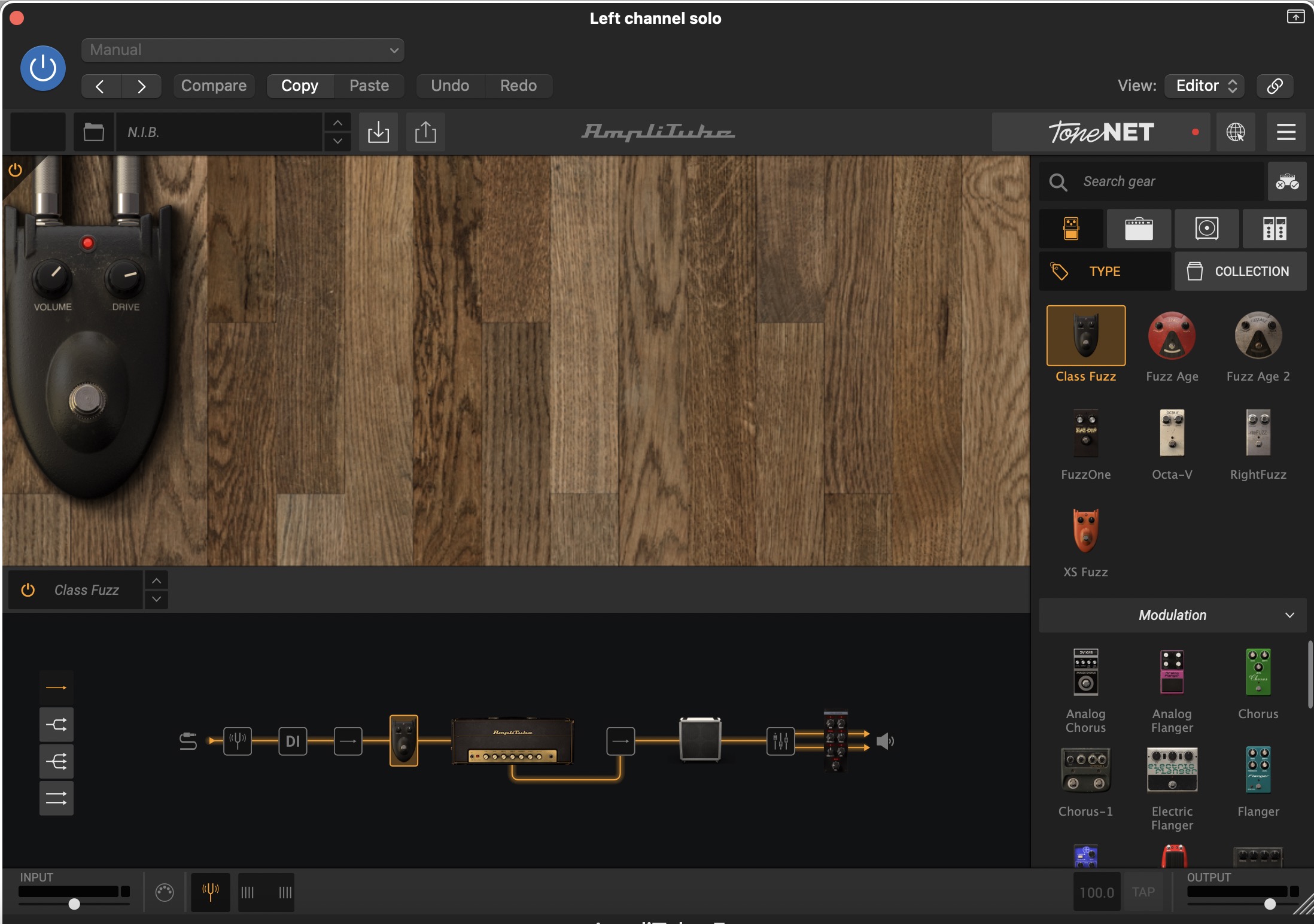Click the Undo button
Viewport: 1314px width, 924px height.
tap(450, 86)
